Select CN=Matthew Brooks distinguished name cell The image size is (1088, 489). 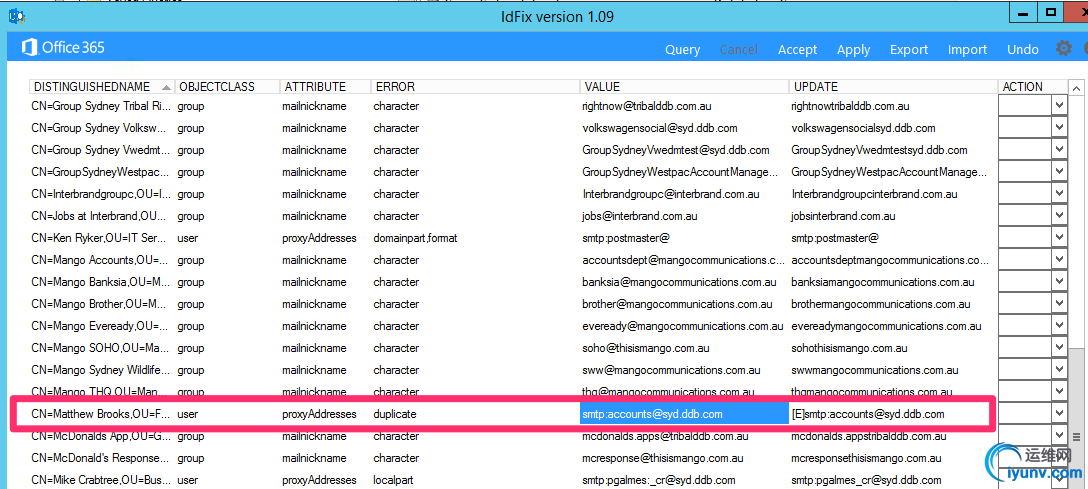(x=100, y=414)
